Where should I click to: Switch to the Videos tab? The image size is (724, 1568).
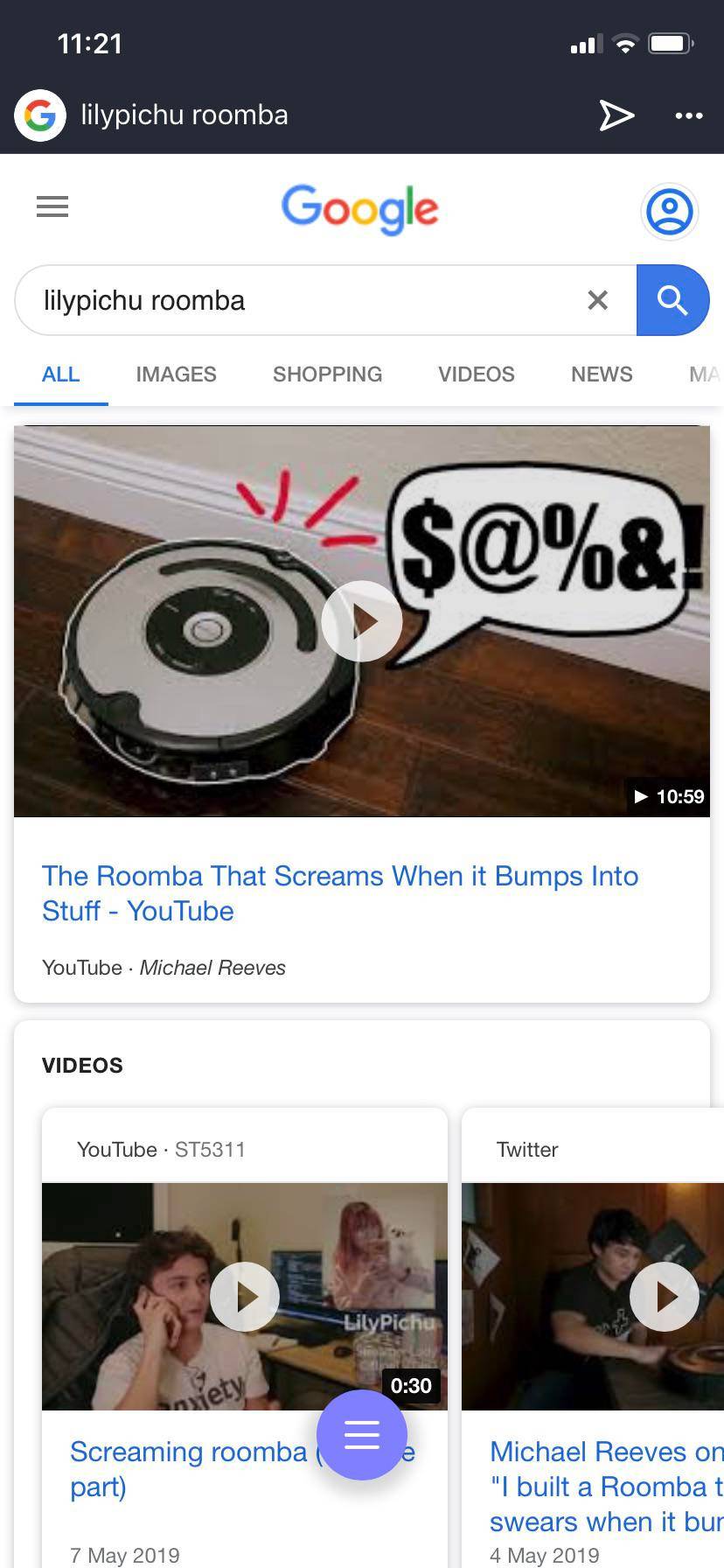point(477,374)
